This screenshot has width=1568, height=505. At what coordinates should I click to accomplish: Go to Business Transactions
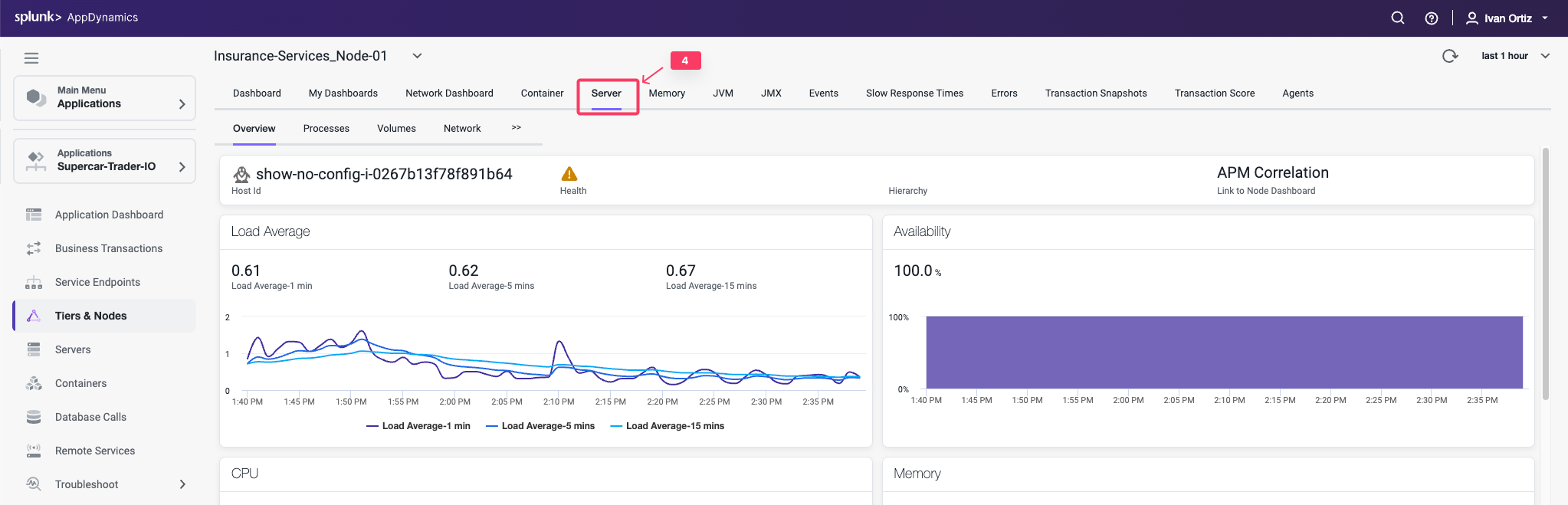(x=109, y=248)
